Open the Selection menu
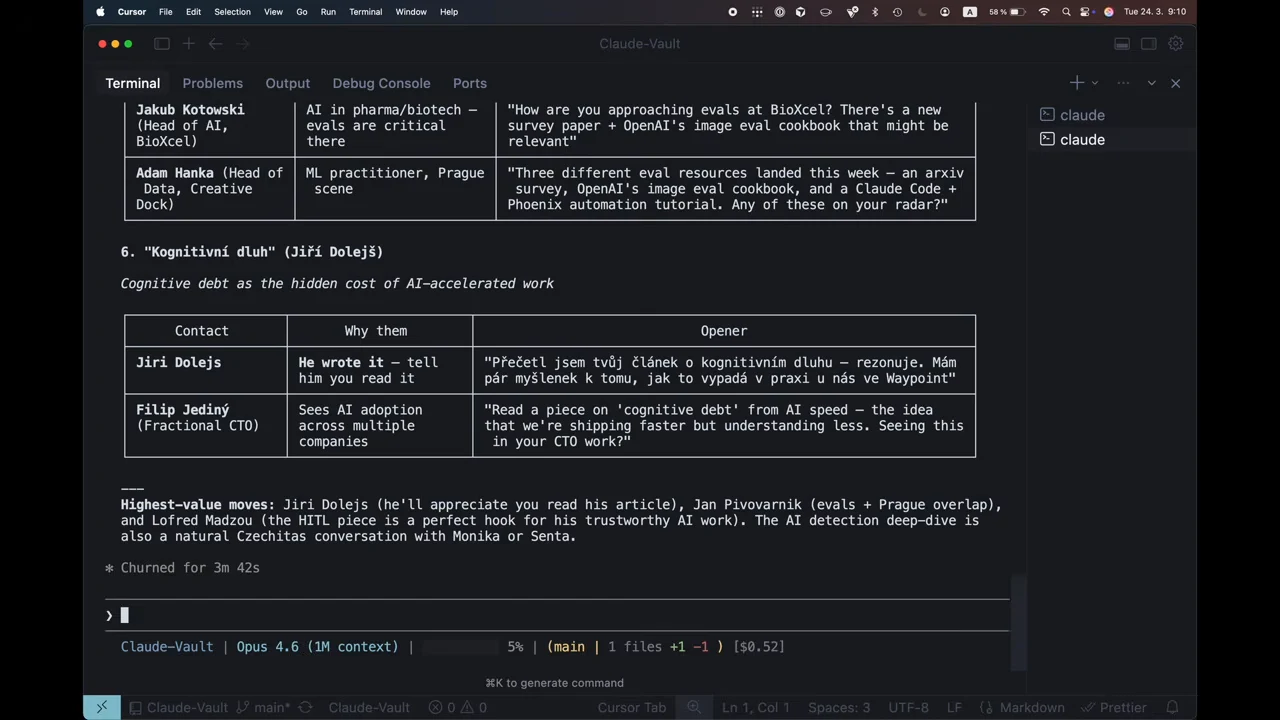This screenshot has height=720, width=1280. [232, 12]
